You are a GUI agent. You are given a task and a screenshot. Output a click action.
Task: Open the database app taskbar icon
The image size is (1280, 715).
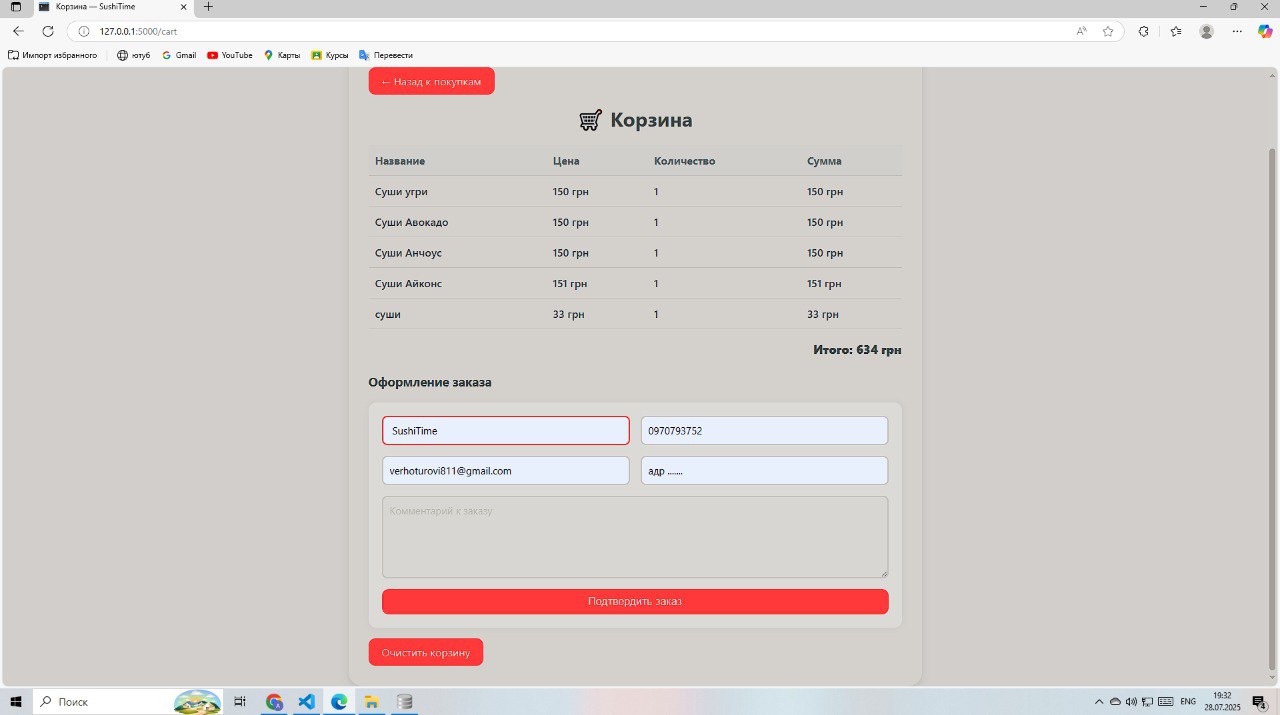coord(404,702)
